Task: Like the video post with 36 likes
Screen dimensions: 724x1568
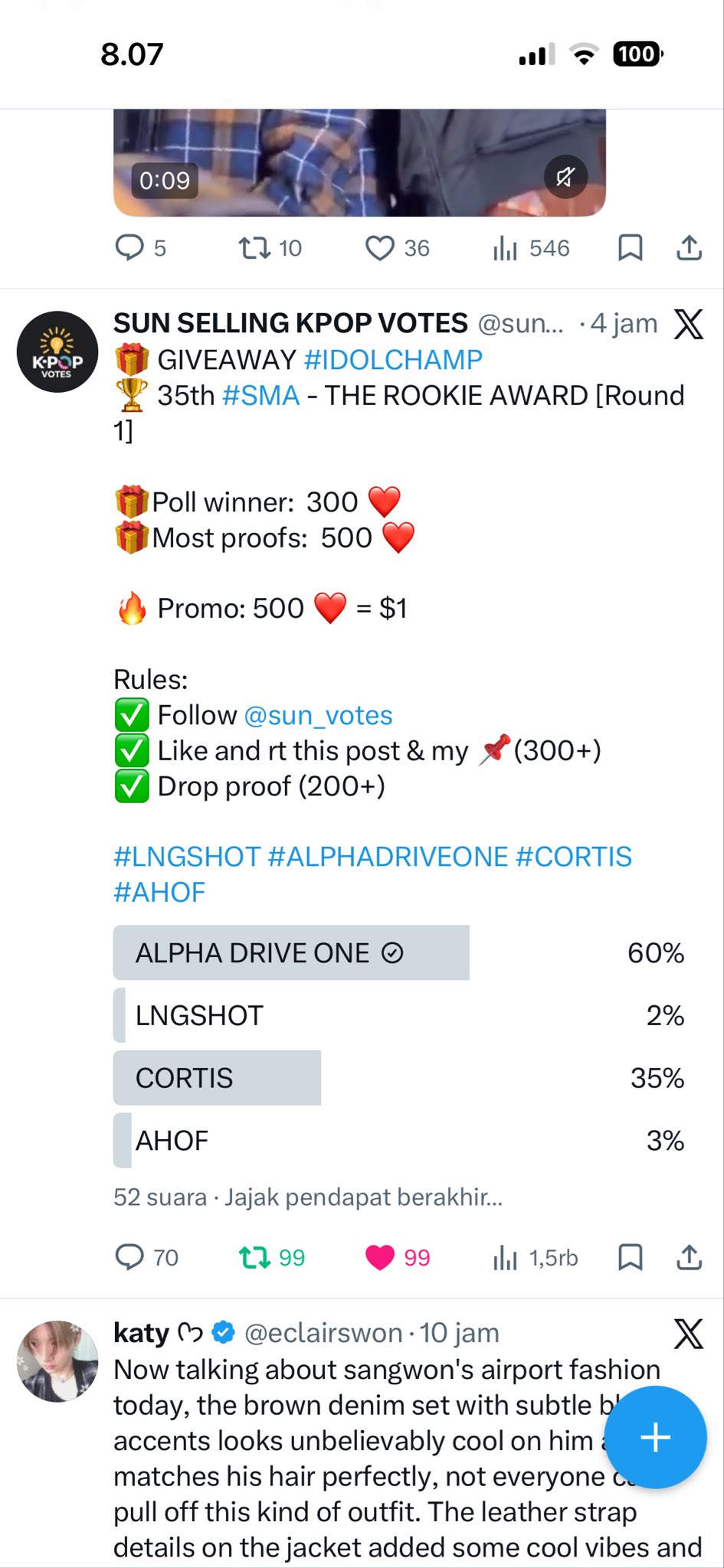Action: (379, 247)
